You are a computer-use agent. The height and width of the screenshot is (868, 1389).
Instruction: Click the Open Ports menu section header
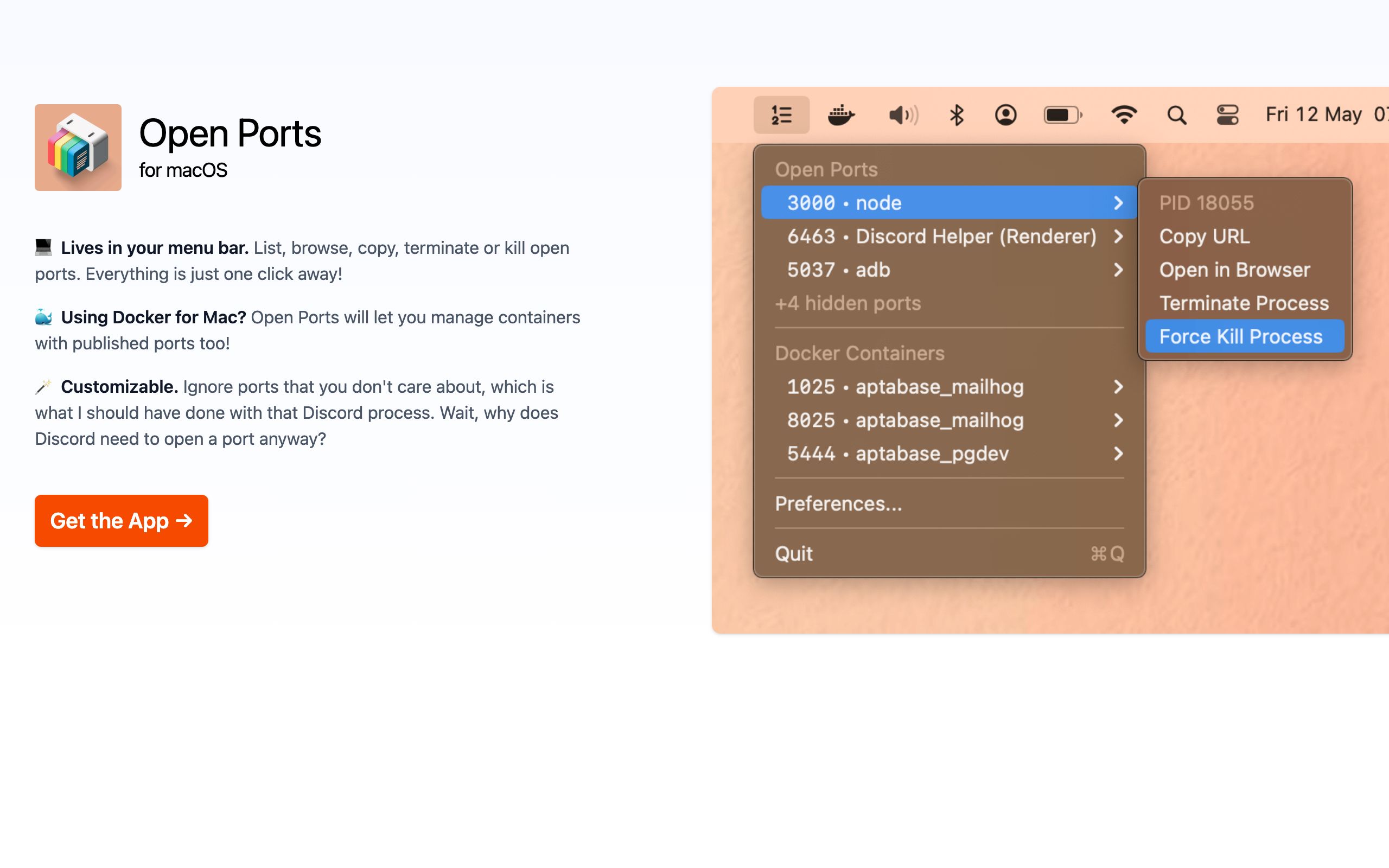(x=826, y=169)
